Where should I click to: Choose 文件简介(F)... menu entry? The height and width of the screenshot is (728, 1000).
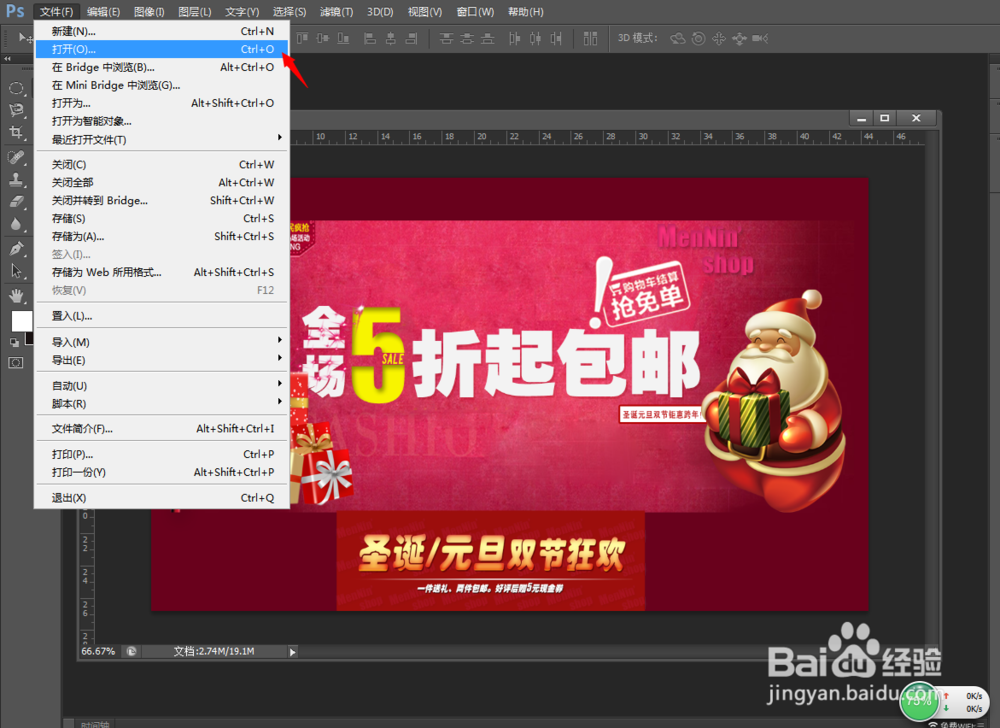pos(162,428)
